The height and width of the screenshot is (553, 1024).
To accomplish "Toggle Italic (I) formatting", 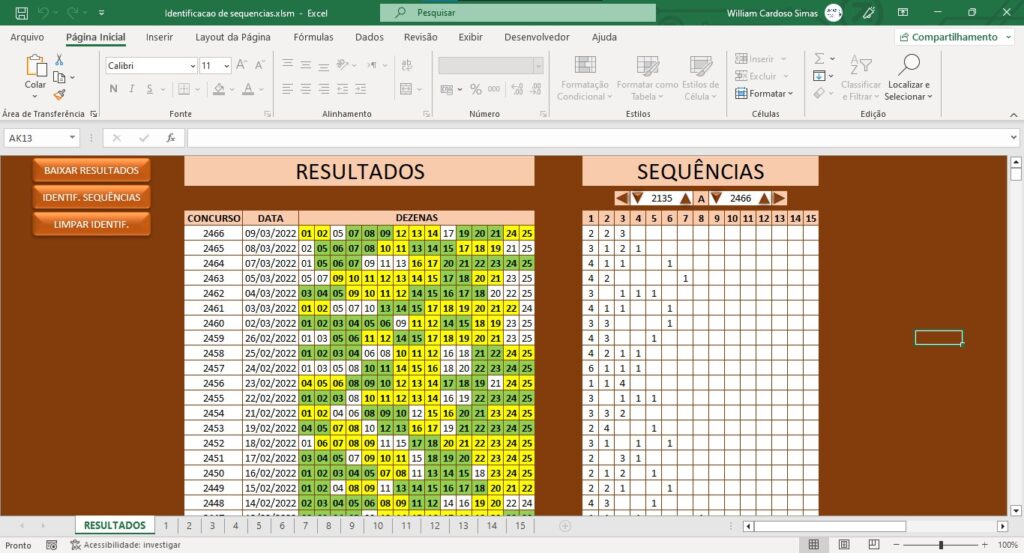I will [131, 89].
